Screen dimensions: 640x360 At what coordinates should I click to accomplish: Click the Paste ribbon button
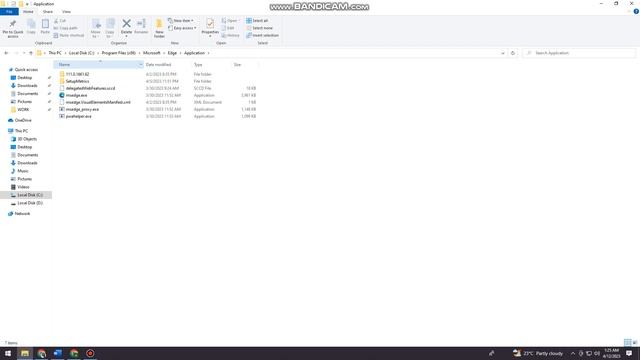pyautogui.click(x=45, y=27)
